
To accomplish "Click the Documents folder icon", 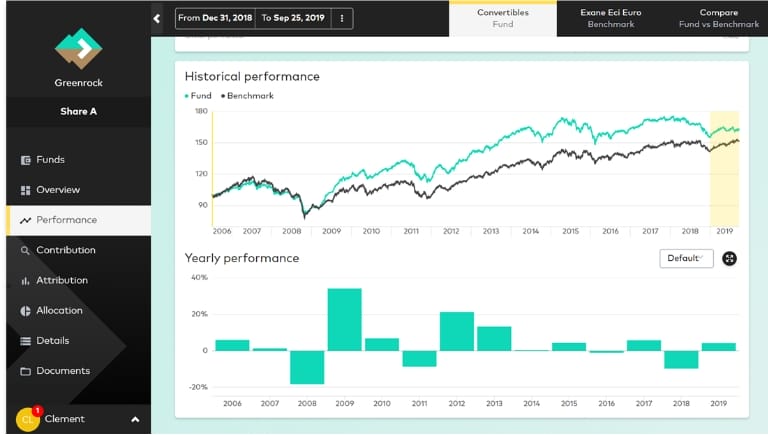I will pos(26,371).
